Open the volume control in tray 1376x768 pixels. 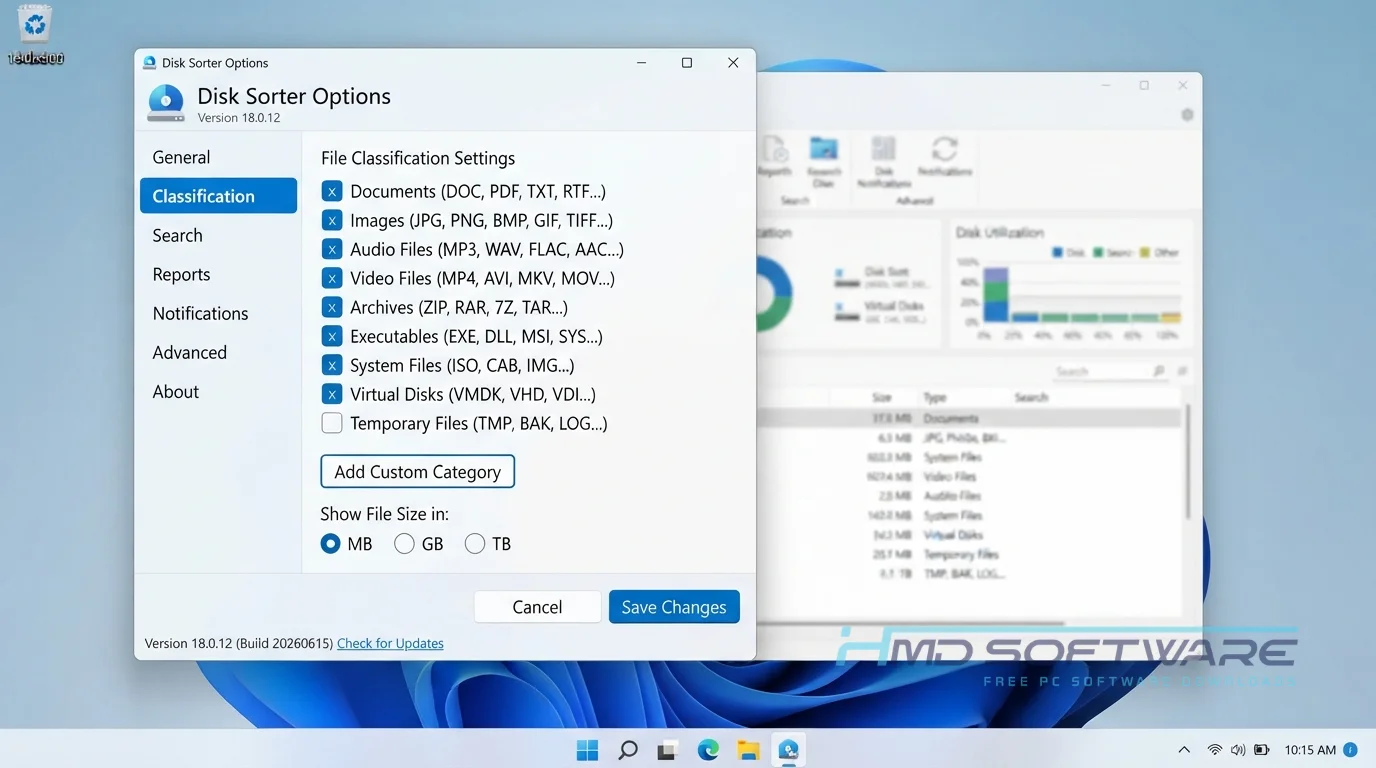[1238, 749]
